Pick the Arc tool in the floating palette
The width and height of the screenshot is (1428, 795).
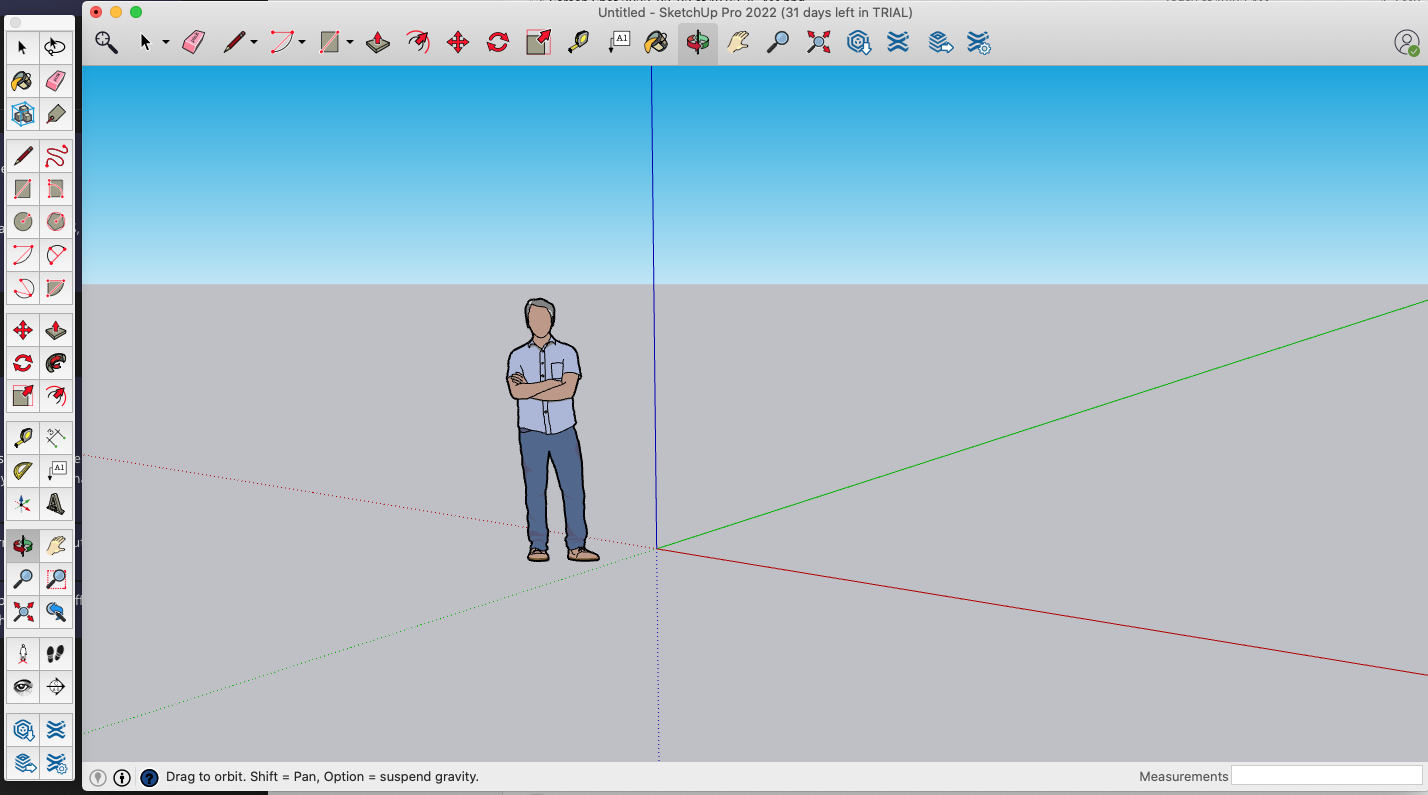click(x=23, y=255)
